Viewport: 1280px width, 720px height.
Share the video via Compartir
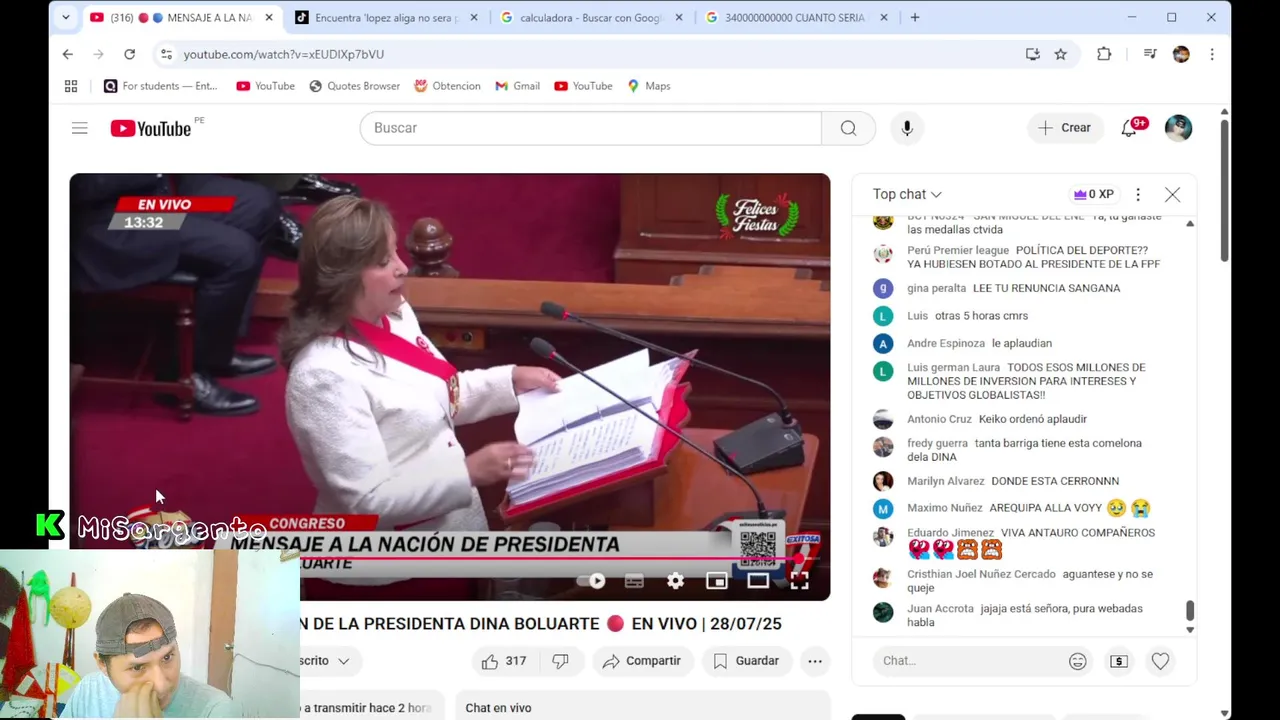642,661
